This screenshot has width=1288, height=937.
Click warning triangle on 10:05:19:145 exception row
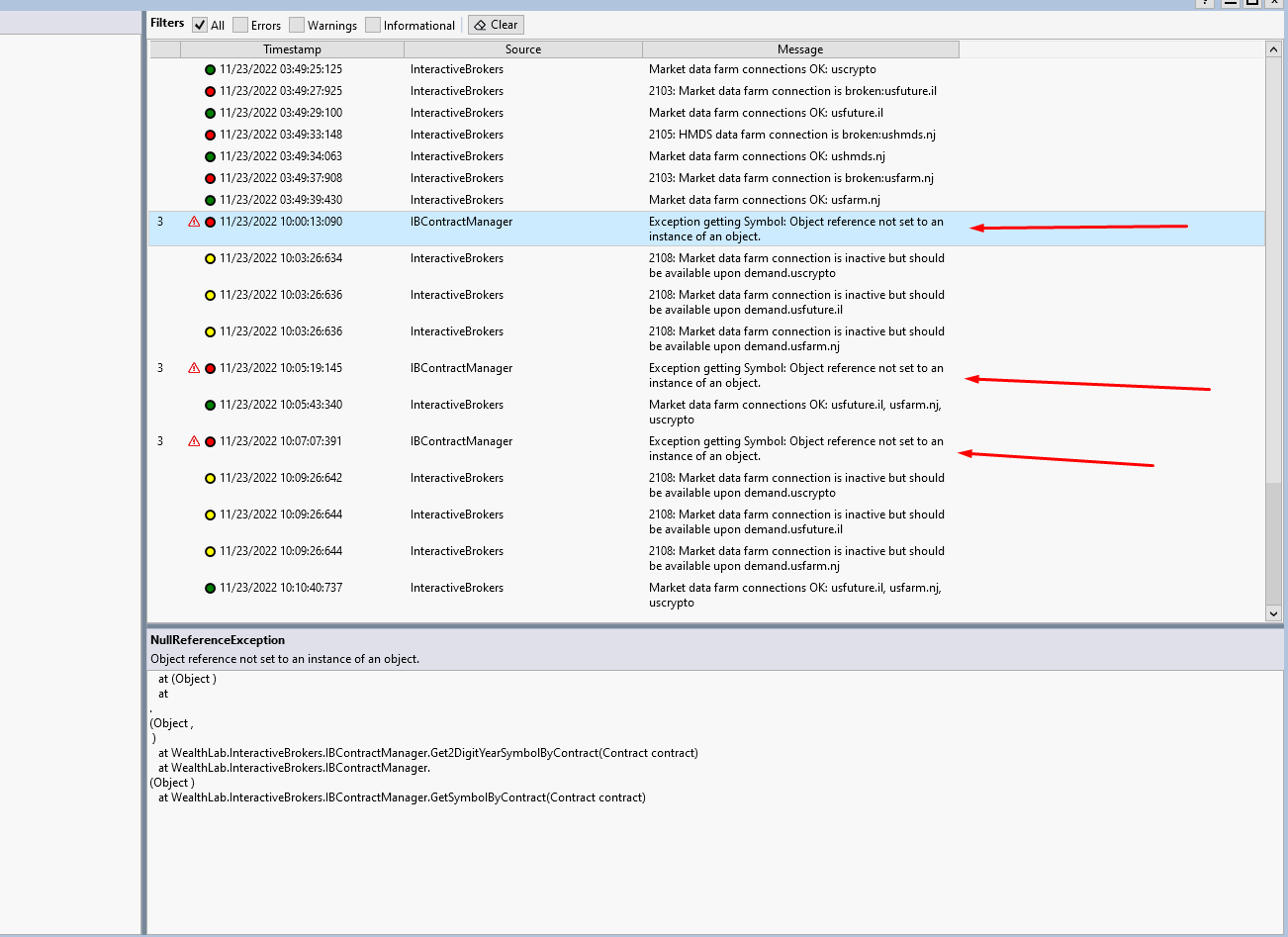click(x=194, y=369)
